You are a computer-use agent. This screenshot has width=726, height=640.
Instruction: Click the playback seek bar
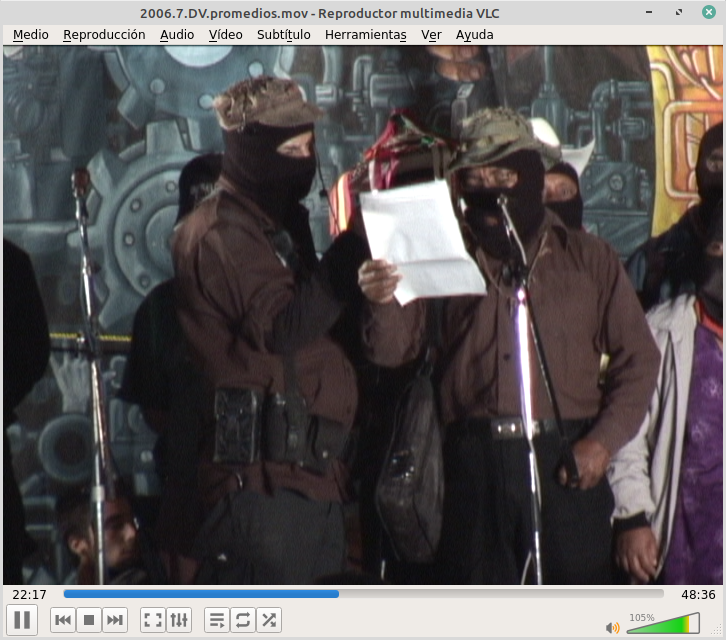click(x=363, y=594)
